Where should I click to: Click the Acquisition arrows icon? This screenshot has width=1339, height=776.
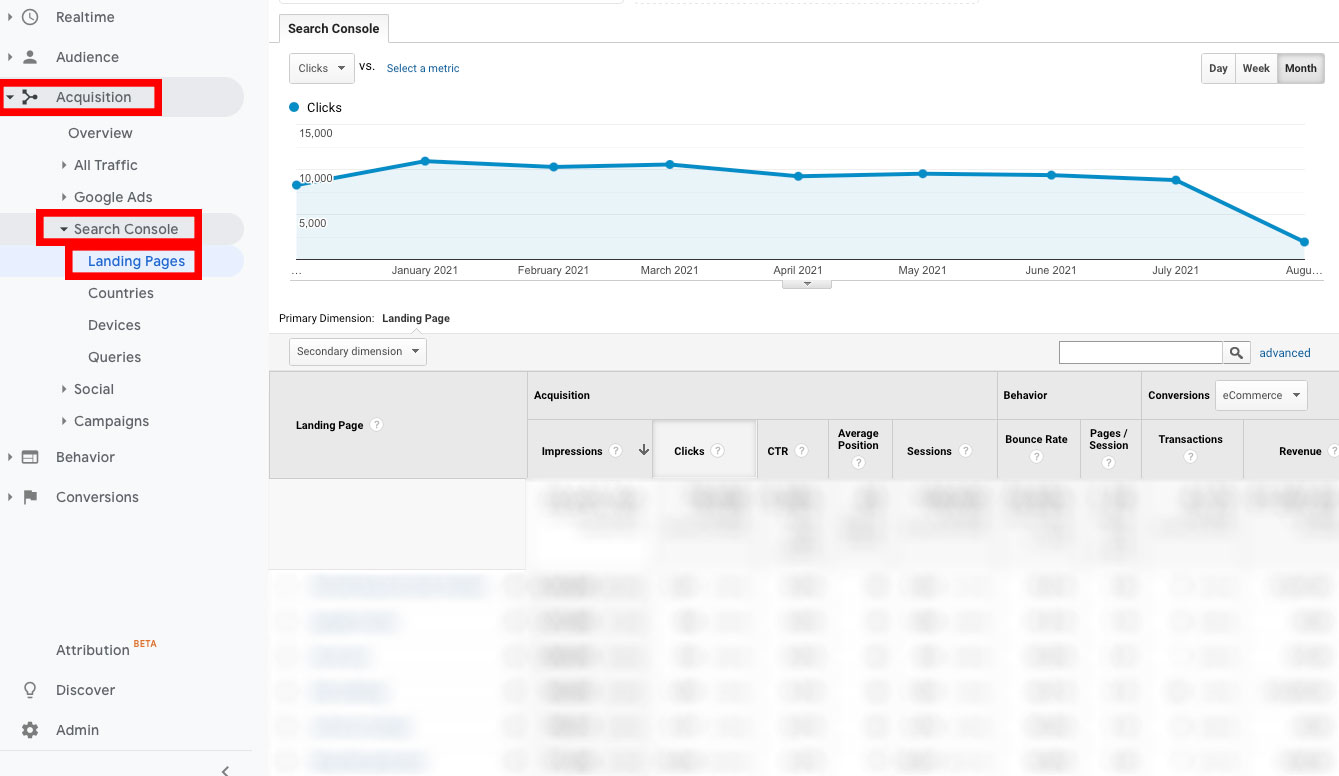(x=30, y=97)
